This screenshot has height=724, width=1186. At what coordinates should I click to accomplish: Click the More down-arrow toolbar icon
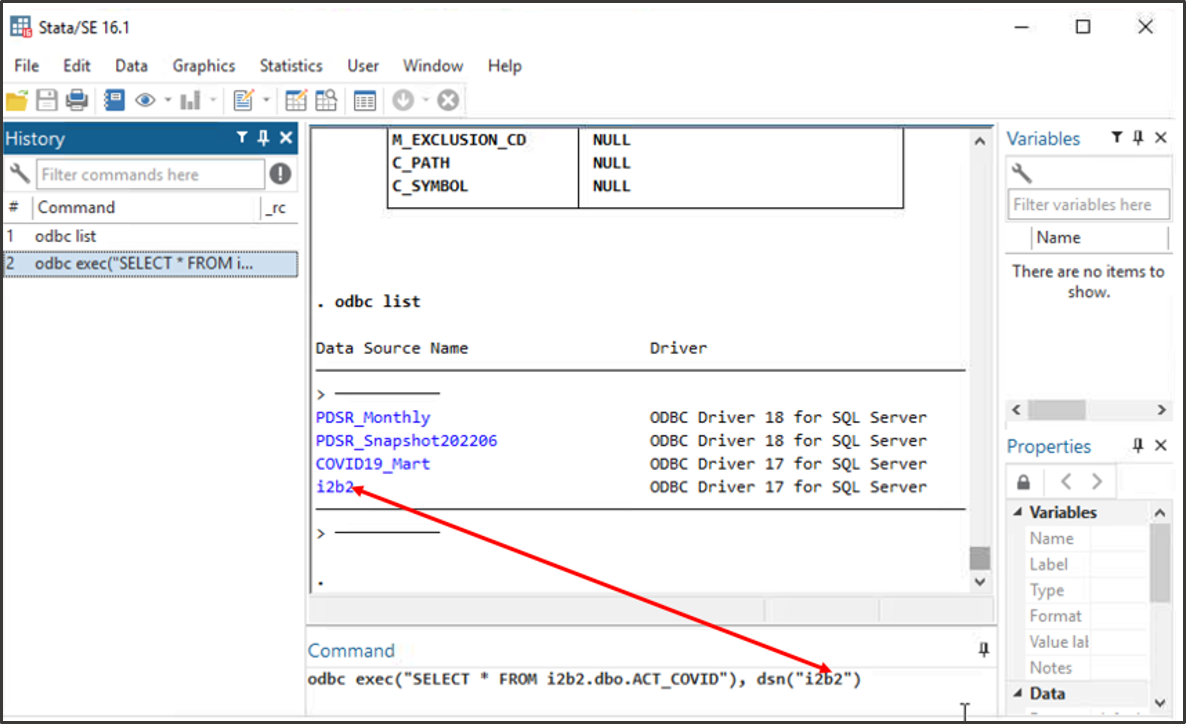point(403,100)
